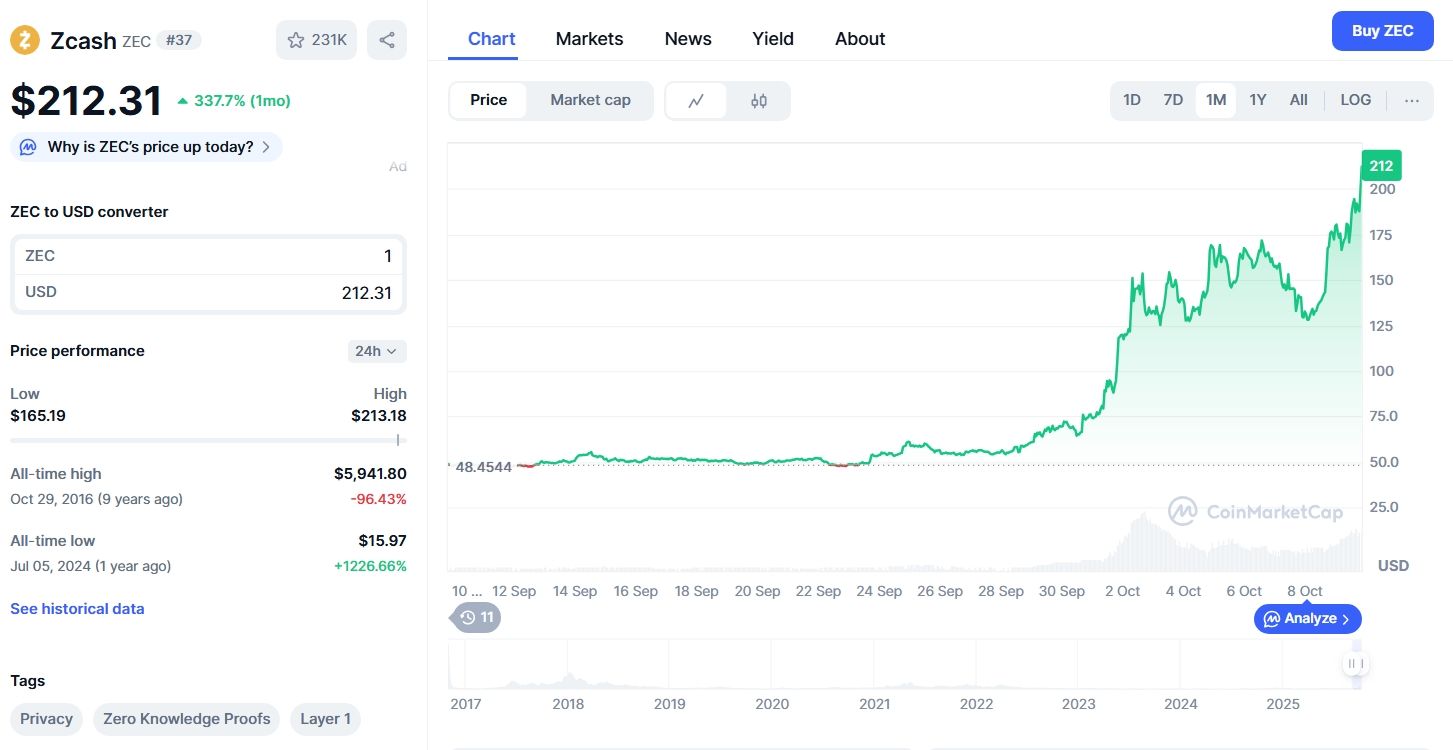Click the Zcash coin logo icon
This screenshot has height=750, width=1453.
(x=25, y=40)
